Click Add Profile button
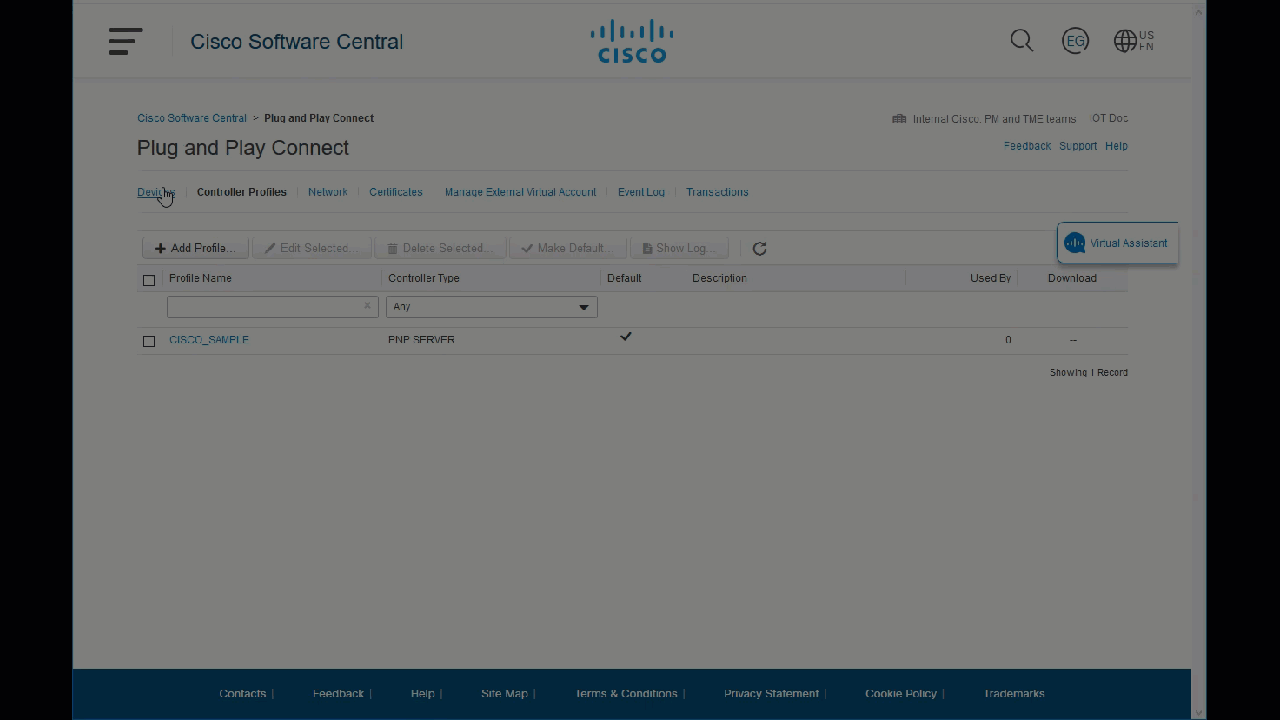 [x=195, y=248]
